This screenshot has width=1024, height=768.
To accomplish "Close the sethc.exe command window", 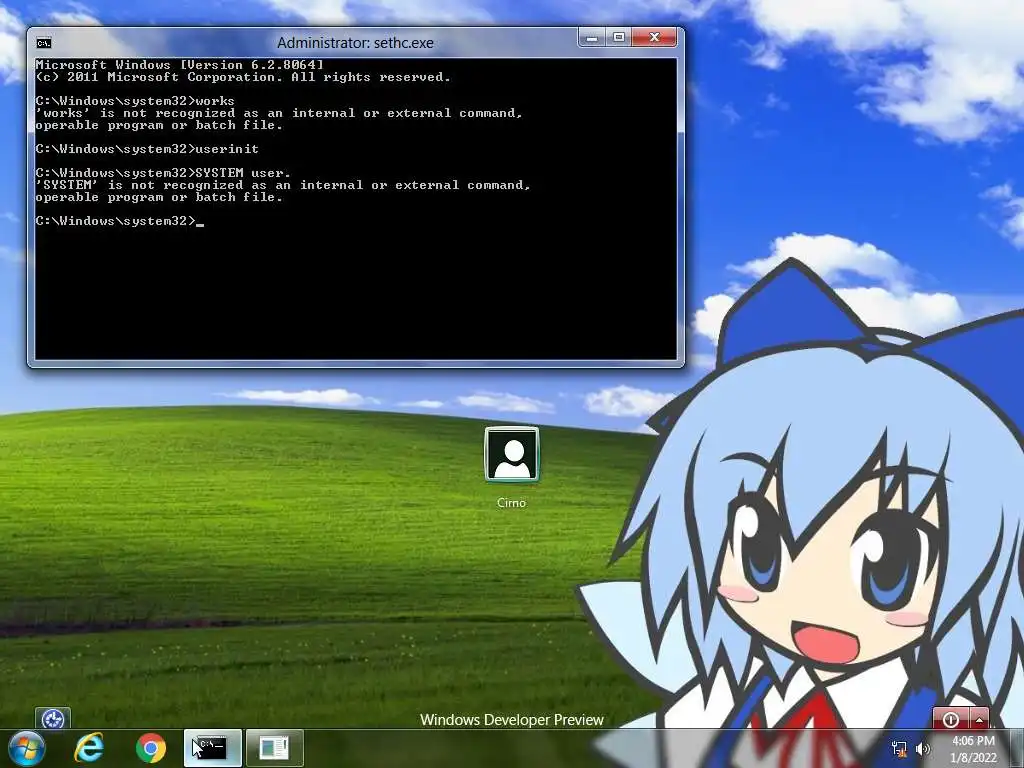I will click(654, 38).
